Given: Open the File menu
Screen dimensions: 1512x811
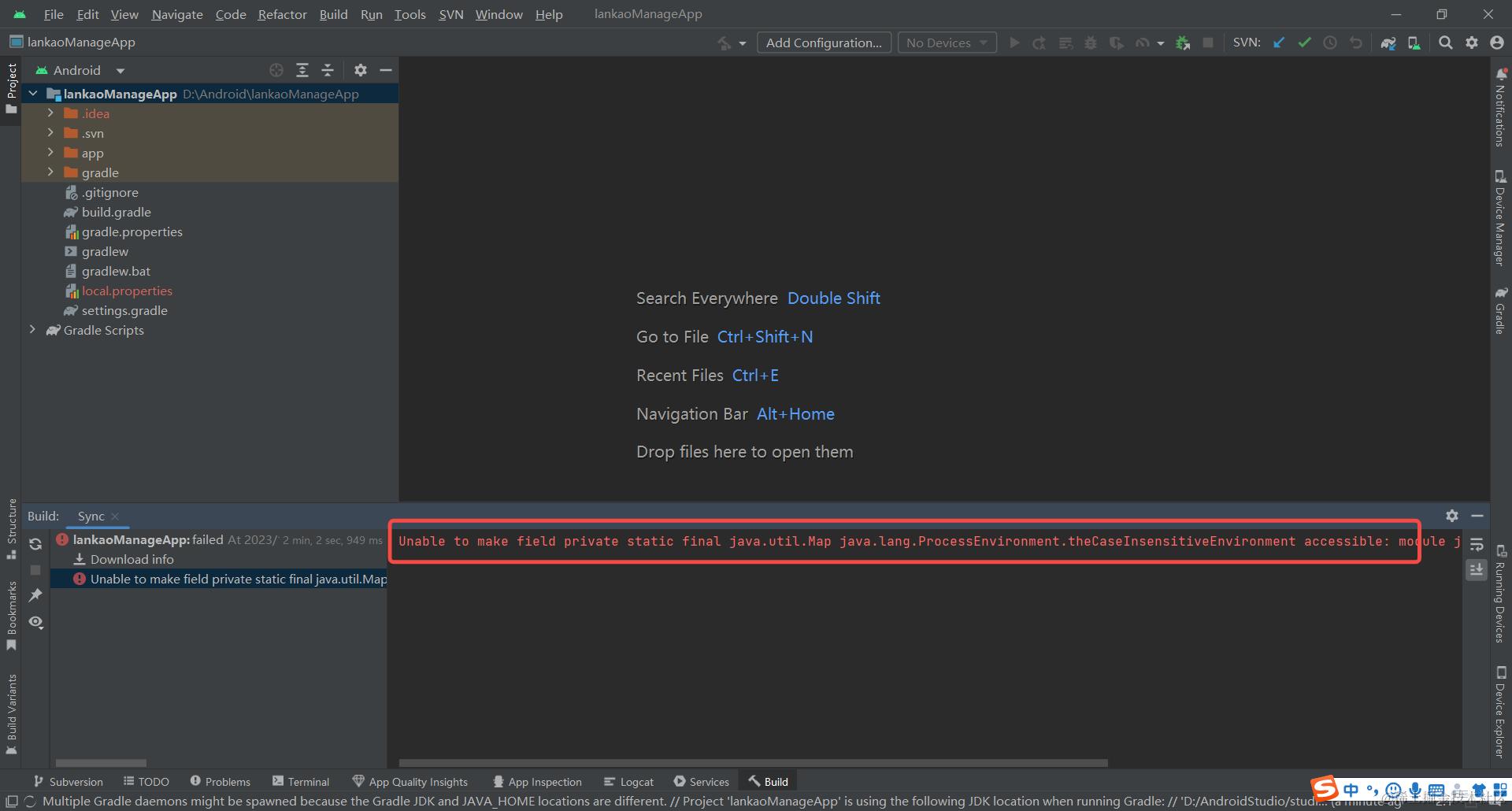Looking at the screenshot, I should click(54, 14).
